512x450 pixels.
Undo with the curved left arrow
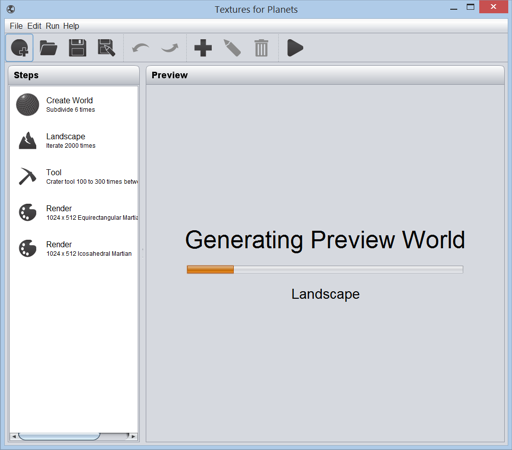point(140,48)
